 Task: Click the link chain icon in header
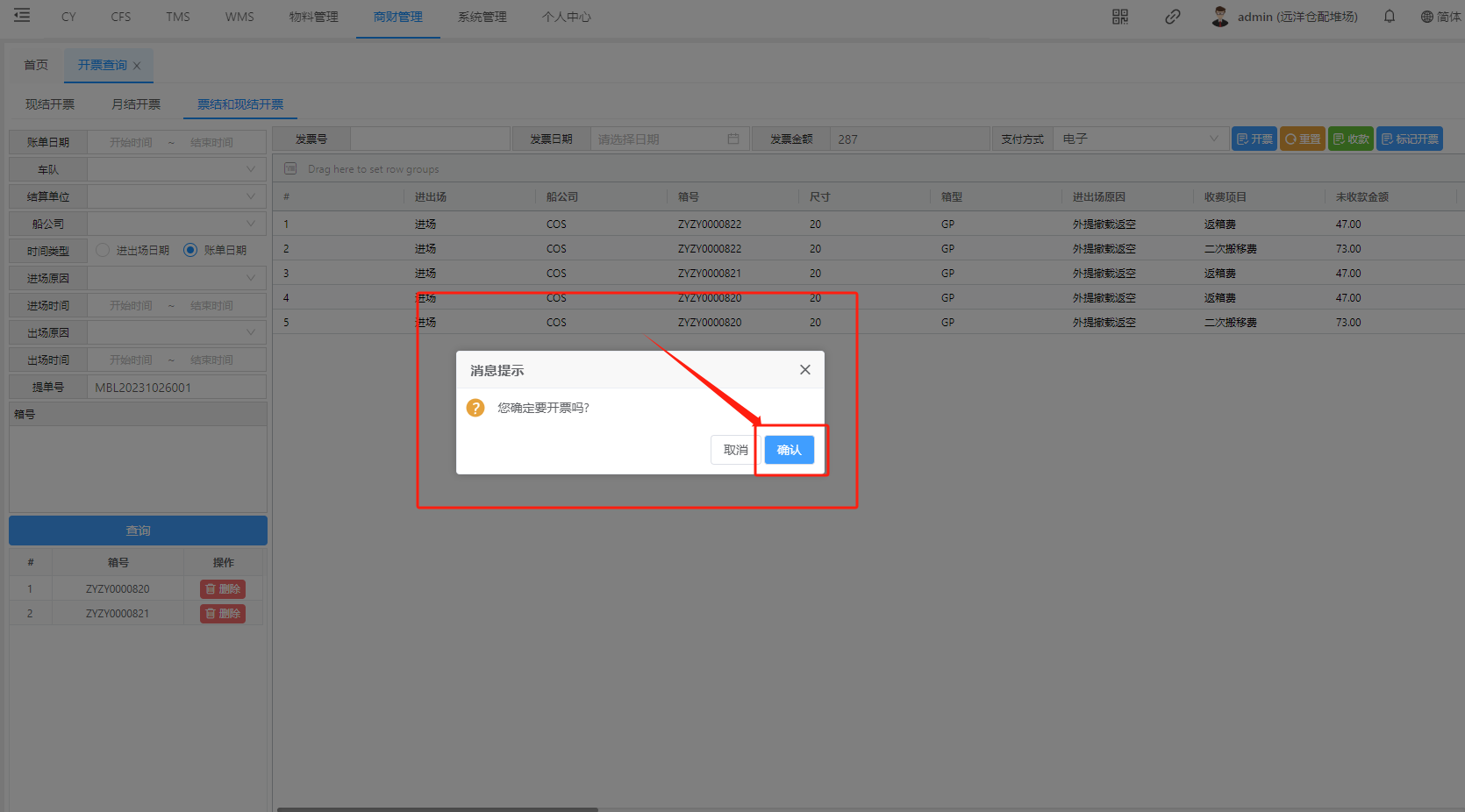[x=1172, y=17]
